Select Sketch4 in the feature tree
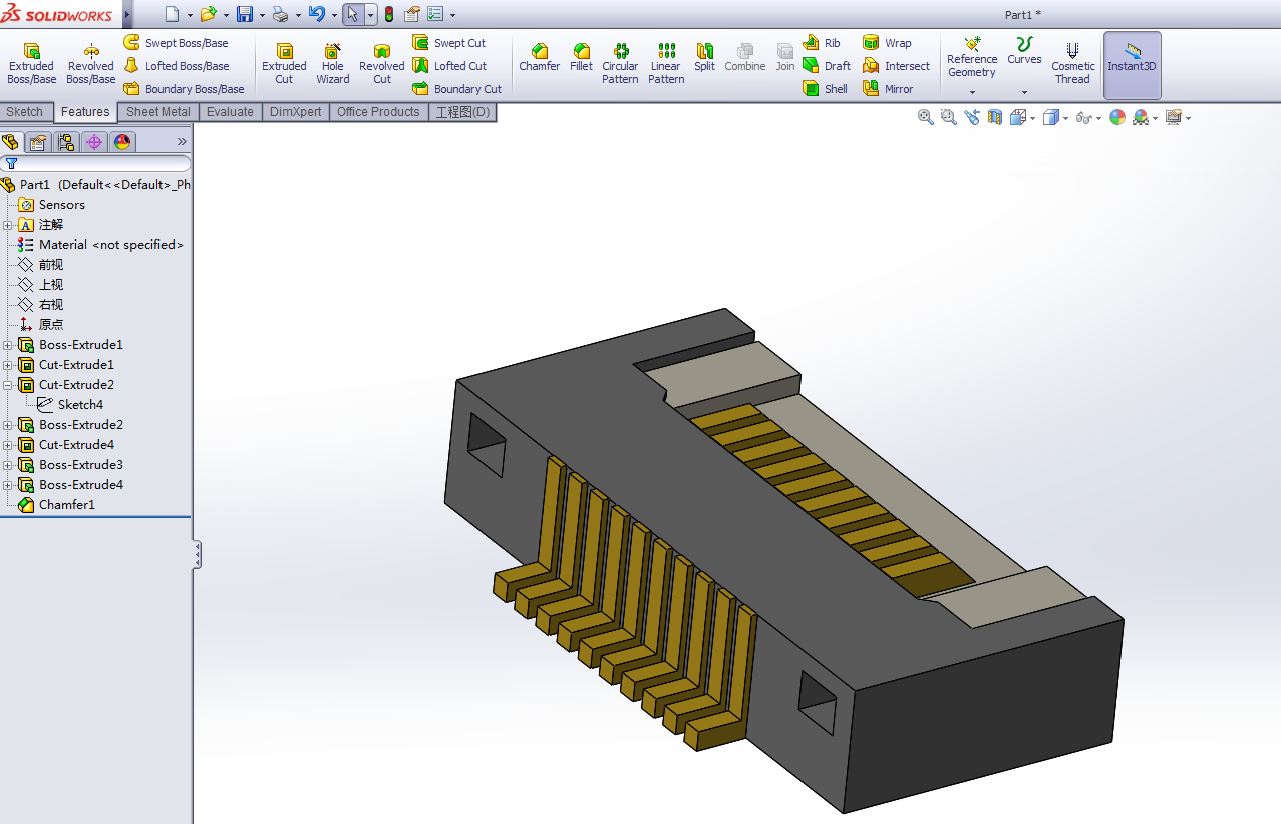The height and width of the screenshot is (824, 1281). click(x=80, y=405)
